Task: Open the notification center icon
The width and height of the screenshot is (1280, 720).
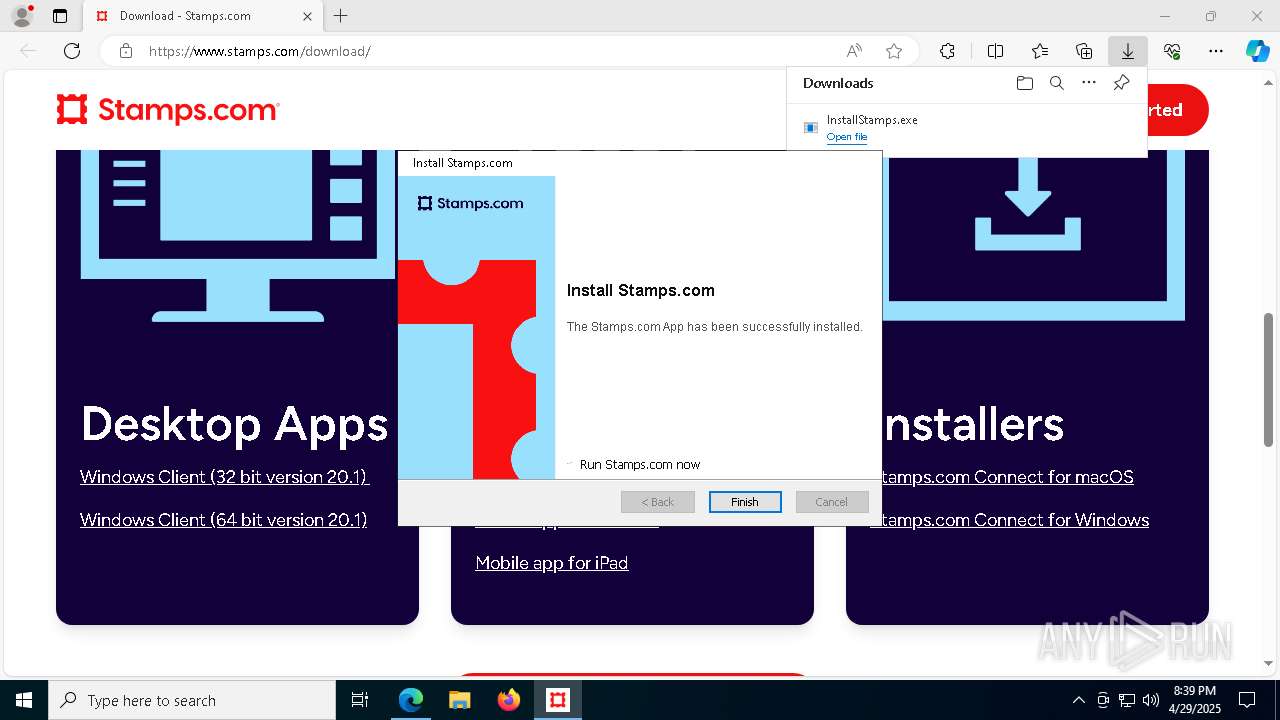Action: [x=1247, y=700]
